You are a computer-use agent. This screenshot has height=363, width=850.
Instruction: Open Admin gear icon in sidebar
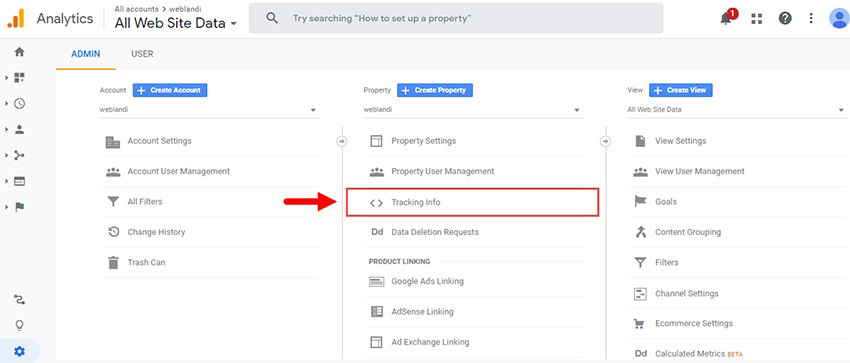[x=20, y=351]
